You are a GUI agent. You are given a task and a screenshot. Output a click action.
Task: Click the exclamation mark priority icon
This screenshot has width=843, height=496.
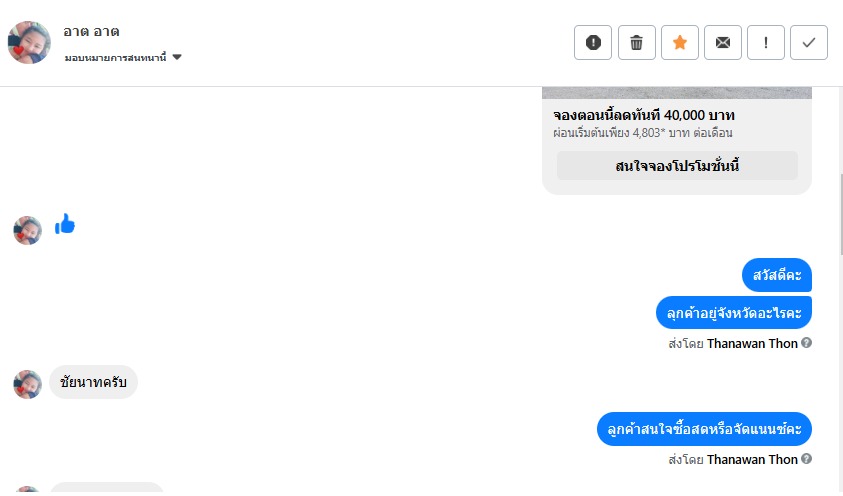pos(766,43)
